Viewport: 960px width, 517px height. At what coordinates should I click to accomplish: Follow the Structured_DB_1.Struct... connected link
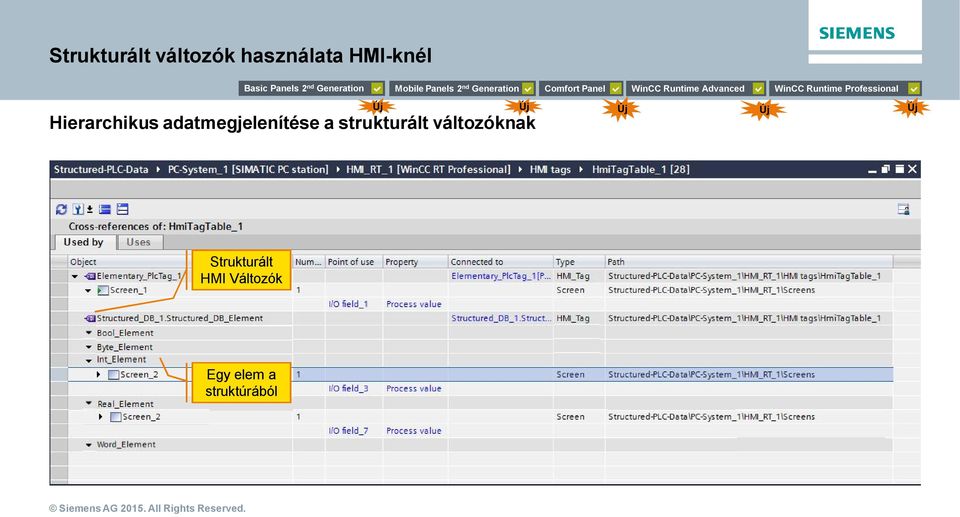click(501, 319)
